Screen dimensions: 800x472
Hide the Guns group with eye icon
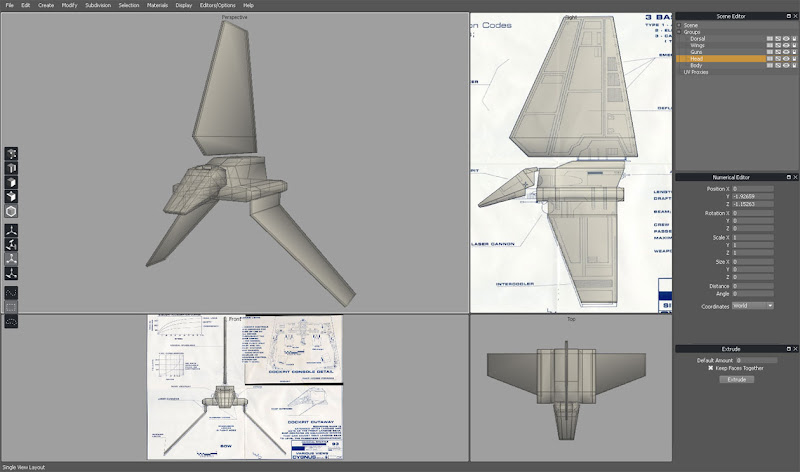pyautogui.click(x=786, y=52)
